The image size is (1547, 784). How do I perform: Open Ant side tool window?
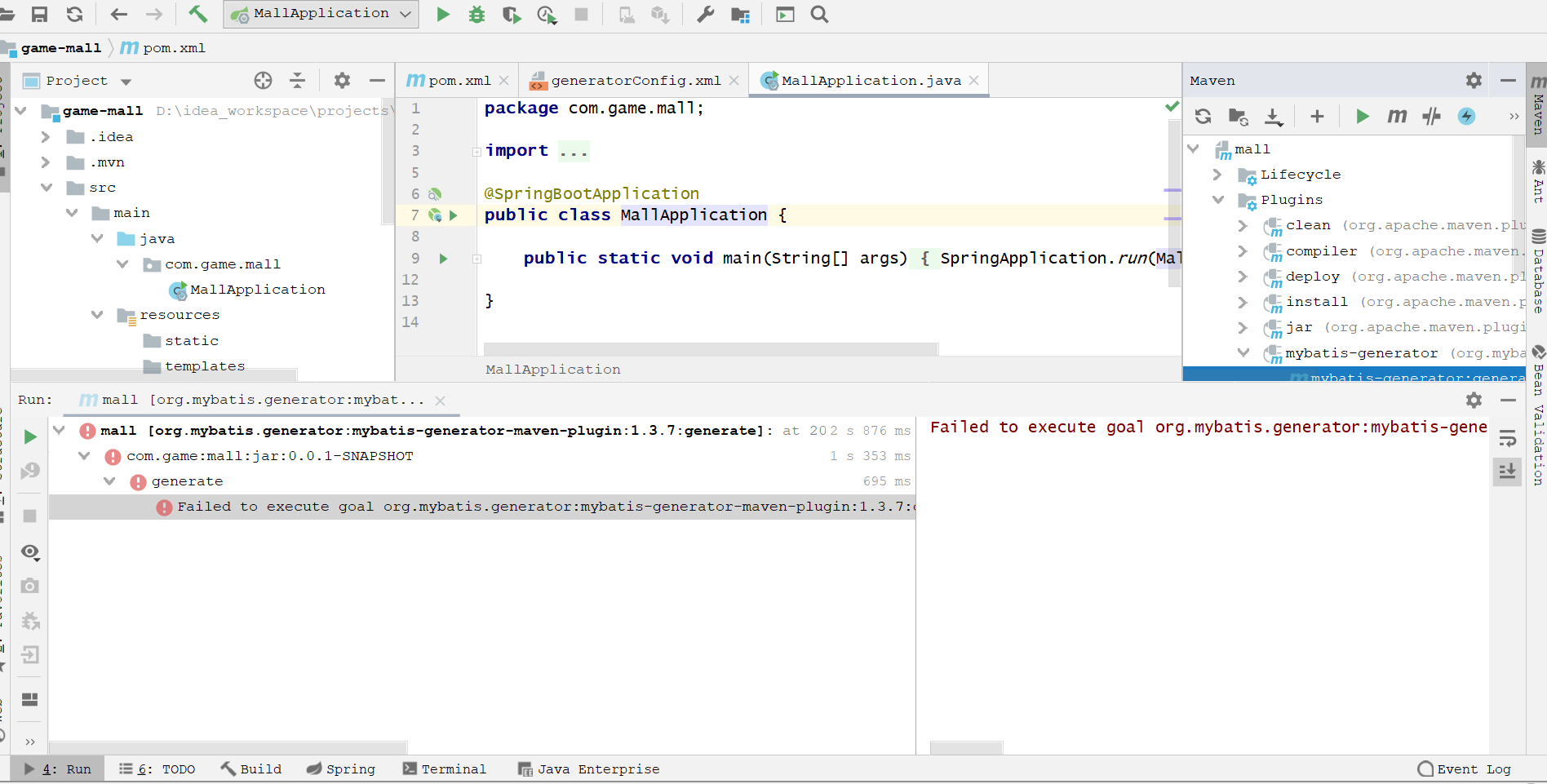coord(1538,183)
